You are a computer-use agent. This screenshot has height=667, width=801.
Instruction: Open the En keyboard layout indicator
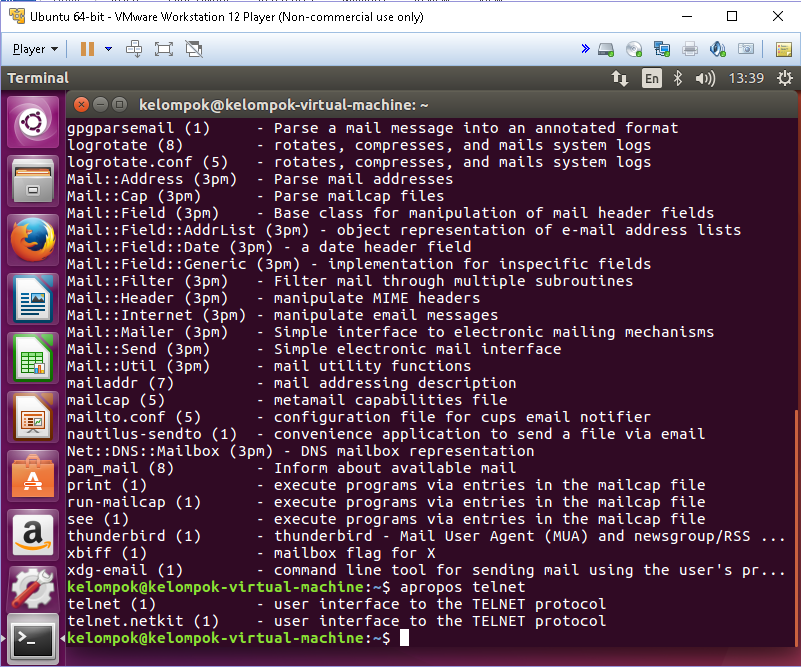pos(651,78)
